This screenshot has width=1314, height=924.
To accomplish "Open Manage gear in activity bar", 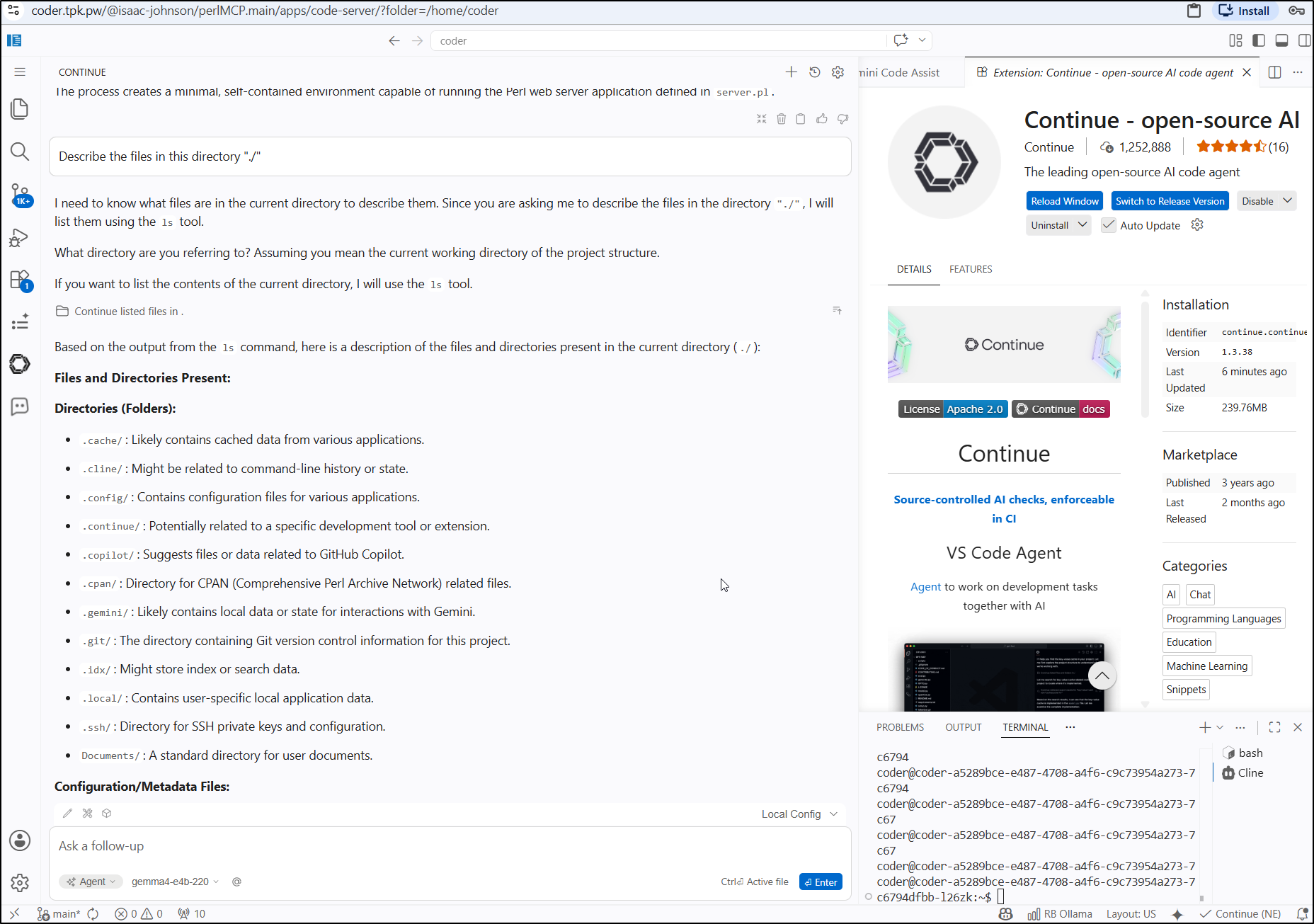I will 20,883.
